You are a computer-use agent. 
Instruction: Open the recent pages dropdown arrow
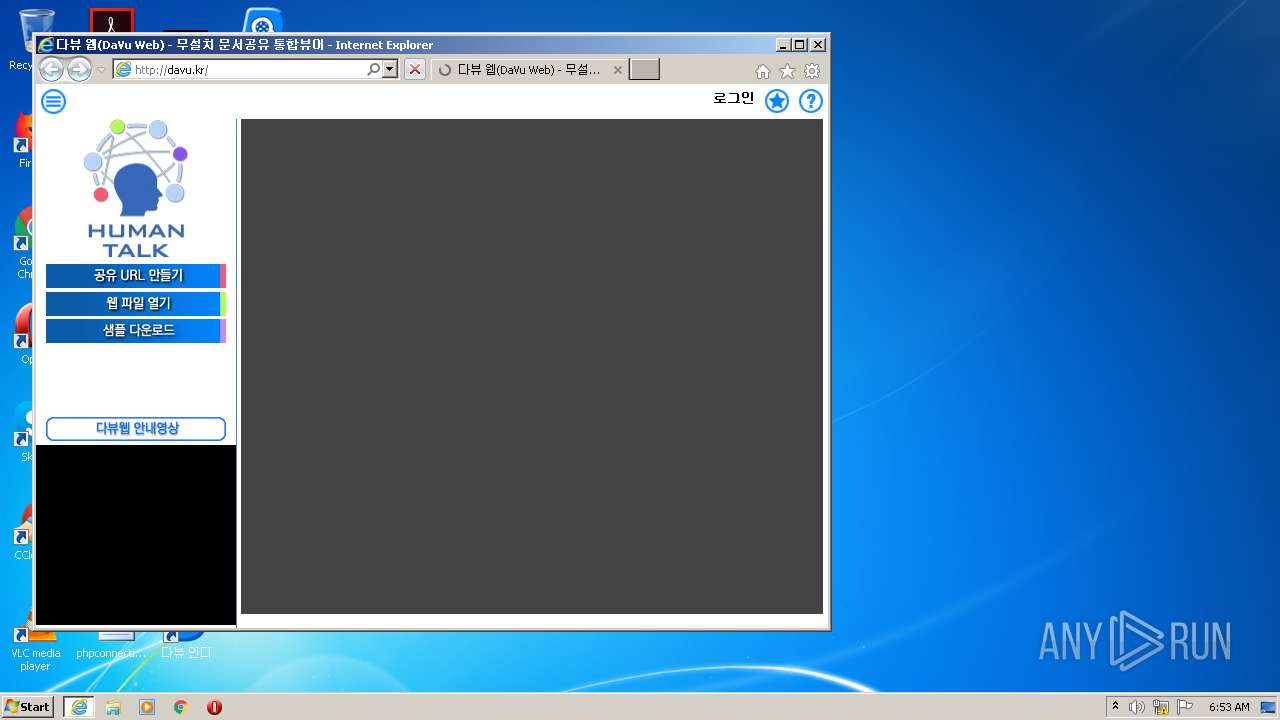[x=101, y=70]
